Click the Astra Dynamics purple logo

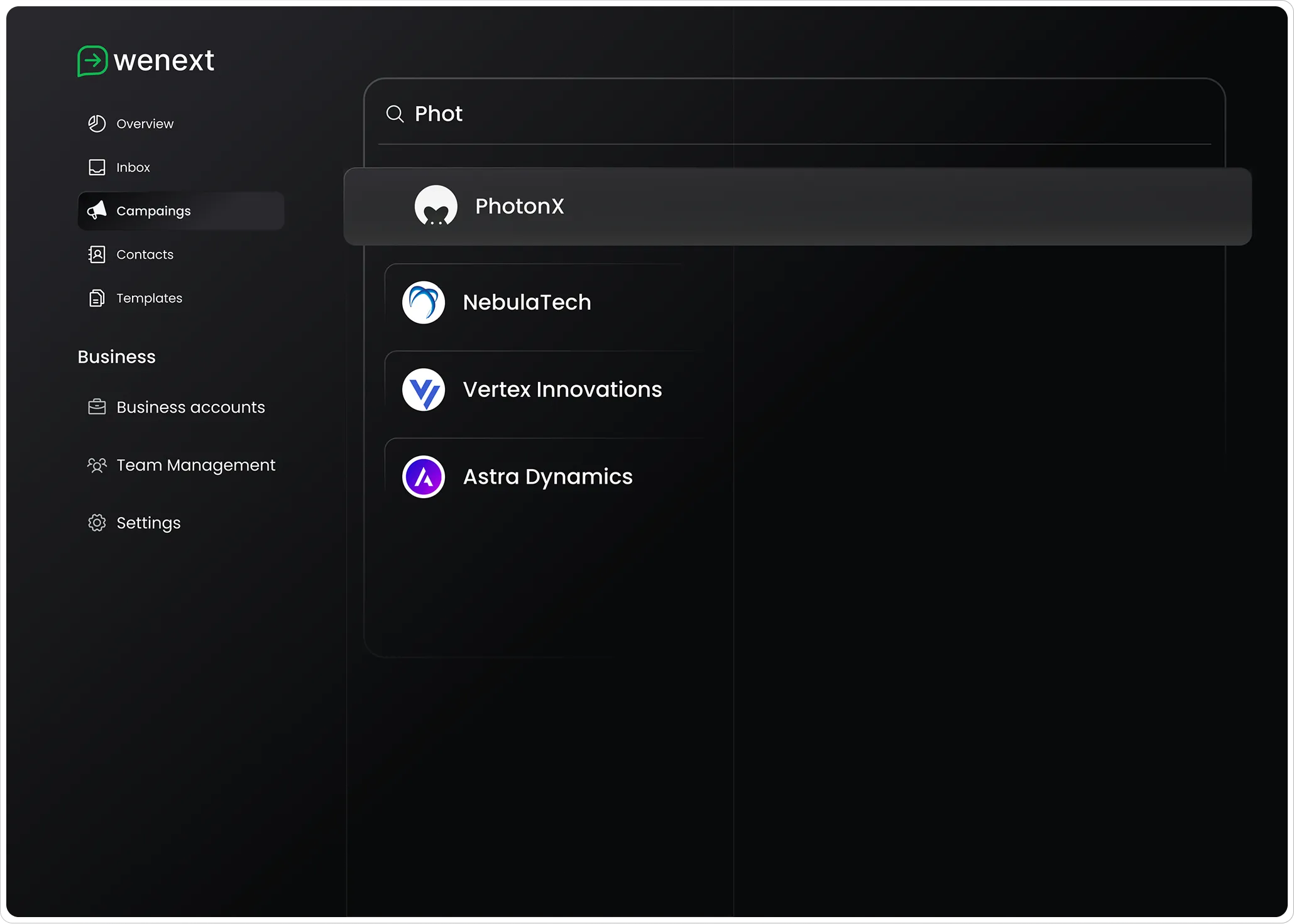pos(424,477)
